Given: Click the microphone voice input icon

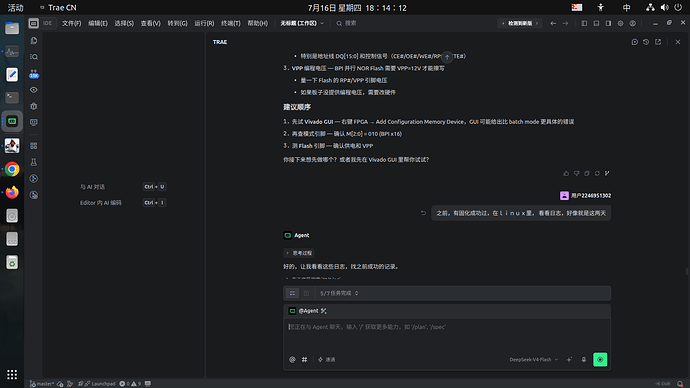Looking at the screenshot, I should (x=584, y=359).
